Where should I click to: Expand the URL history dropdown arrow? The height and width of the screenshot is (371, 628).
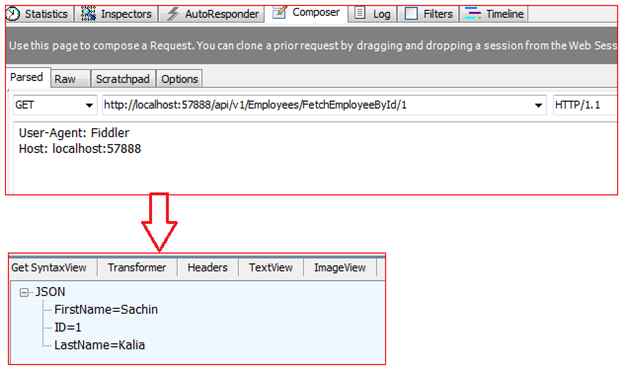[x=538, y=105]
